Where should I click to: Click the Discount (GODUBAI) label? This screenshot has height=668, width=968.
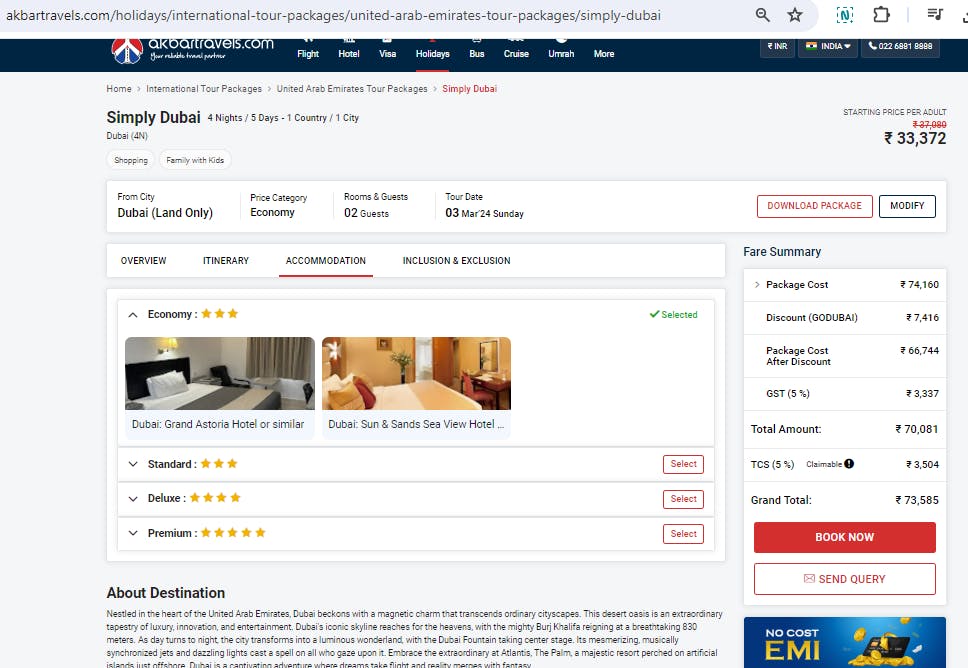[812, 317]
